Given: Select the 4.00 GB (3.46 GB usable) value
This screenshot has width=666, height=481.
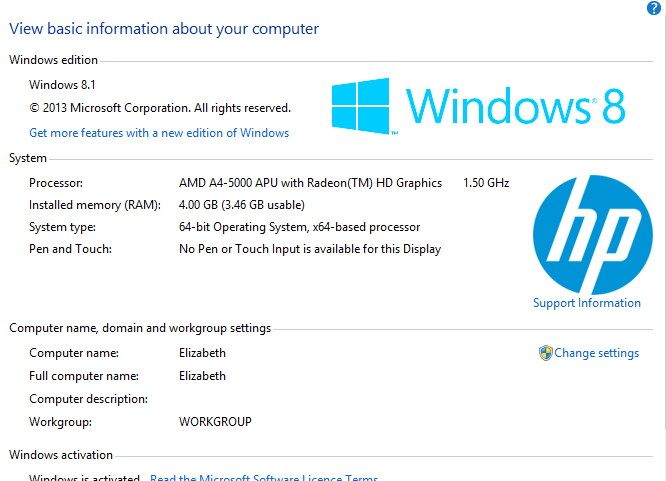Looking at the screenshot, I should 242,205.
